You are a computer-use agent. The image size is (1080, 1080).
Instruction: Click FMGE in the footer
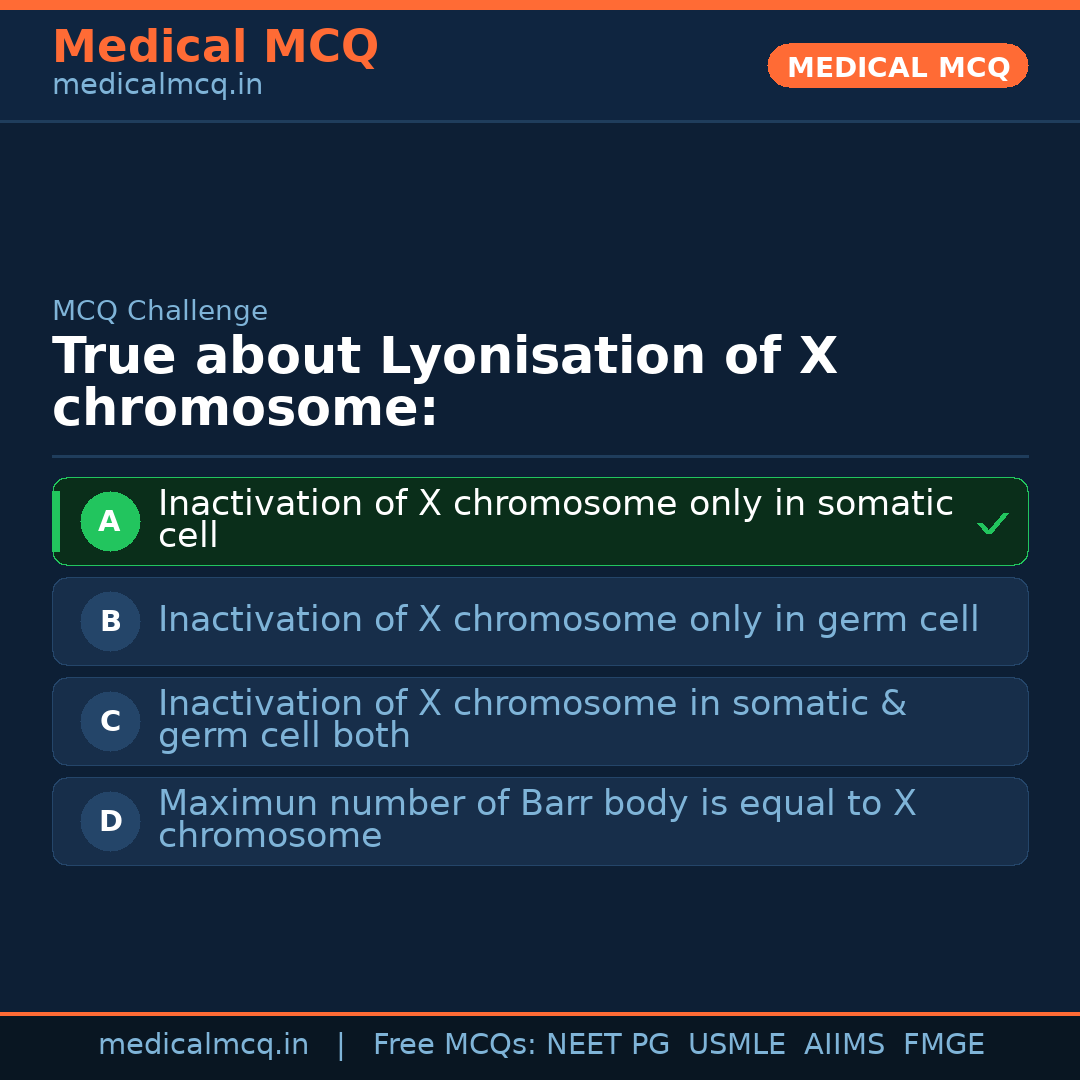pyautogui.click(x=943, y=1045)
